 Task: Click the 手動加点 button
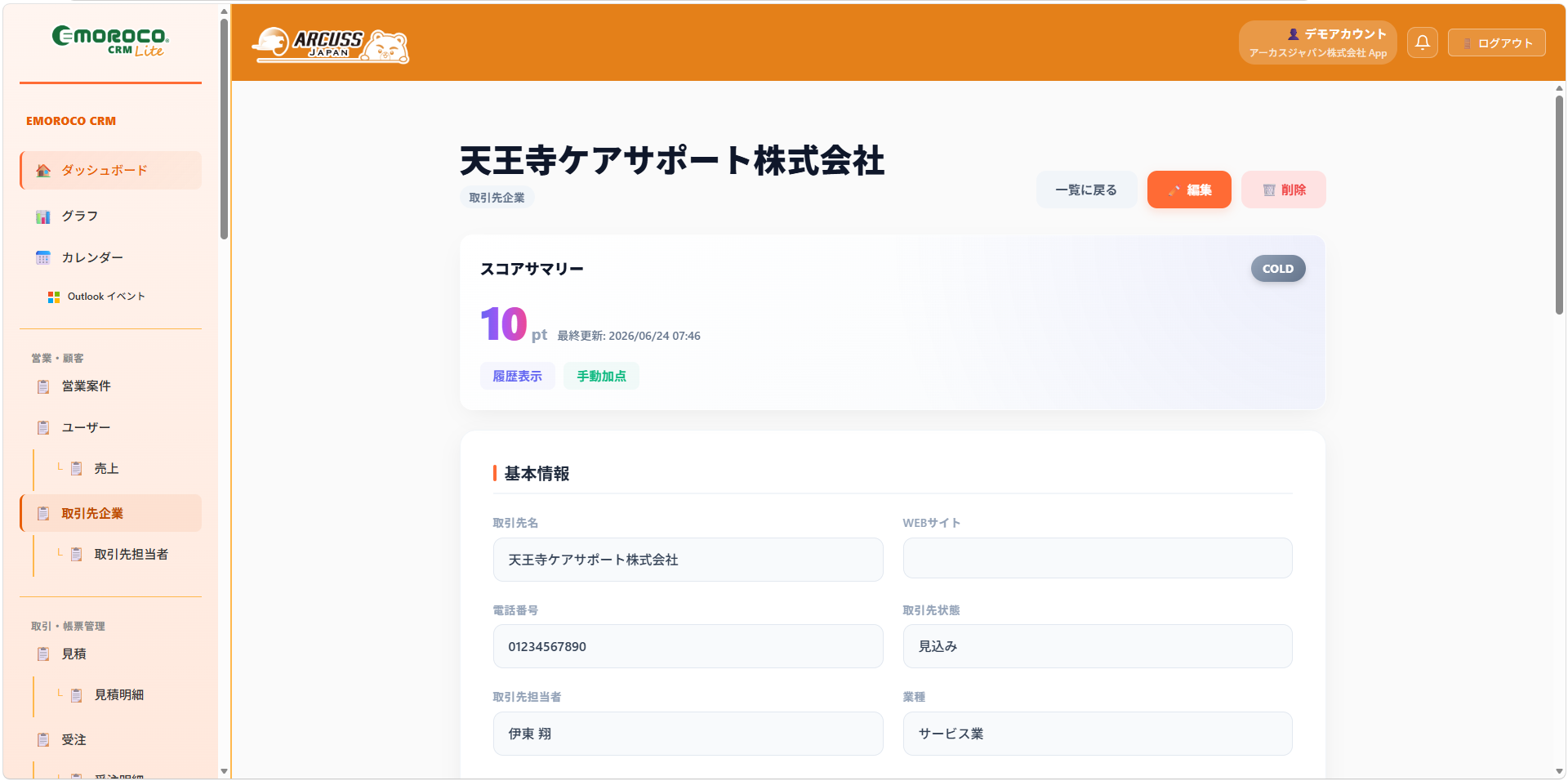pyautogui.click(x=601, y=376)
